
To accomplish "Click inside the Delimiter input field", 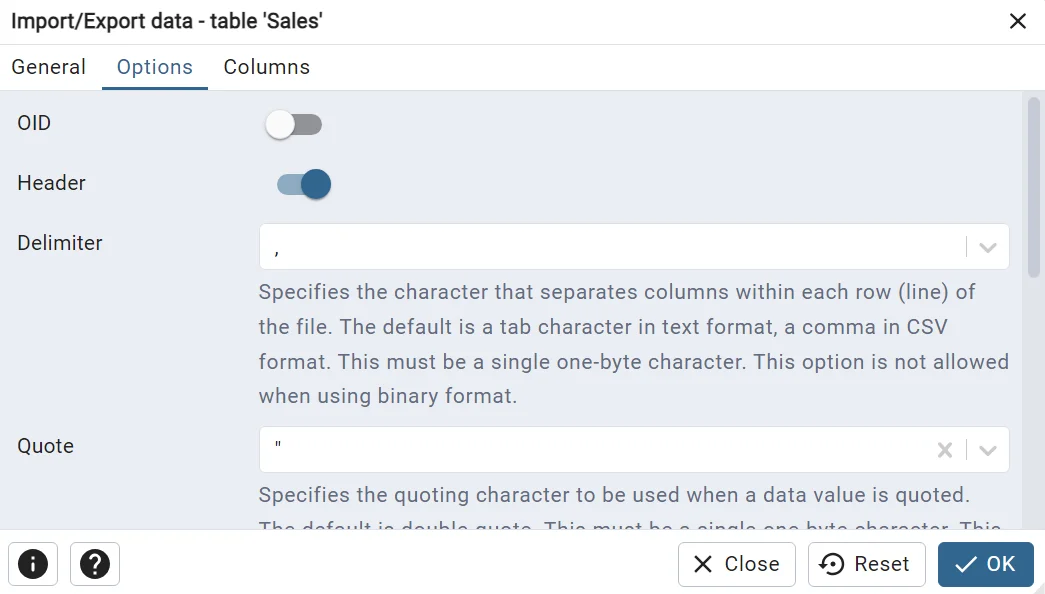I will click(610, 247).
